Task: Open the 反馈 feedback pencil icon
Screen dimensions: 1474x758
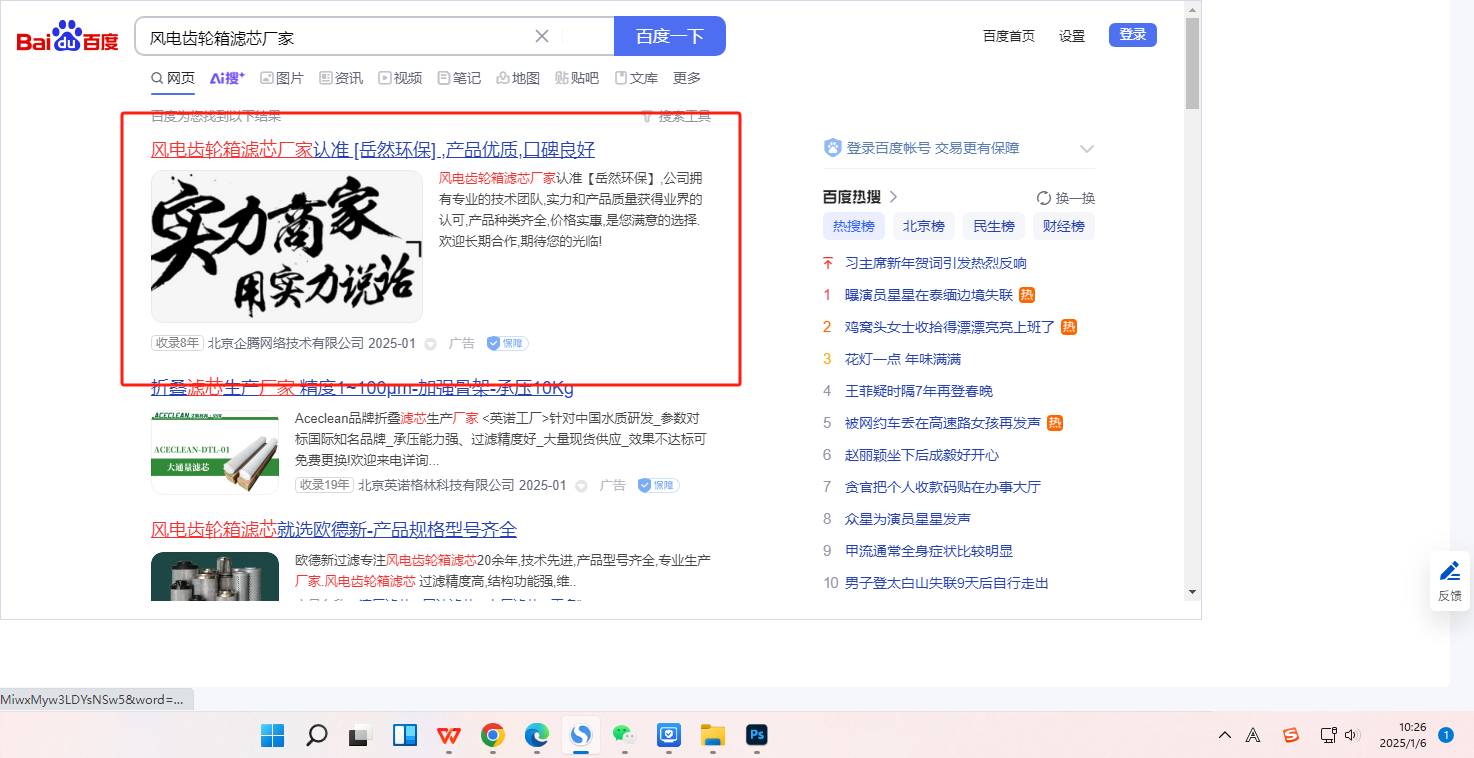Action: (x=1449, y=572)
